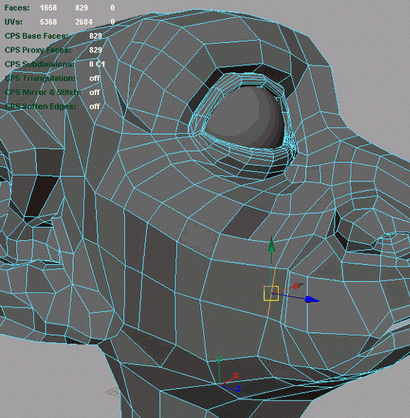Viewport: 410px width, 418px height.
Task: Click the "off" value beside CPS Soften Edges
Action: click(94, 106)
